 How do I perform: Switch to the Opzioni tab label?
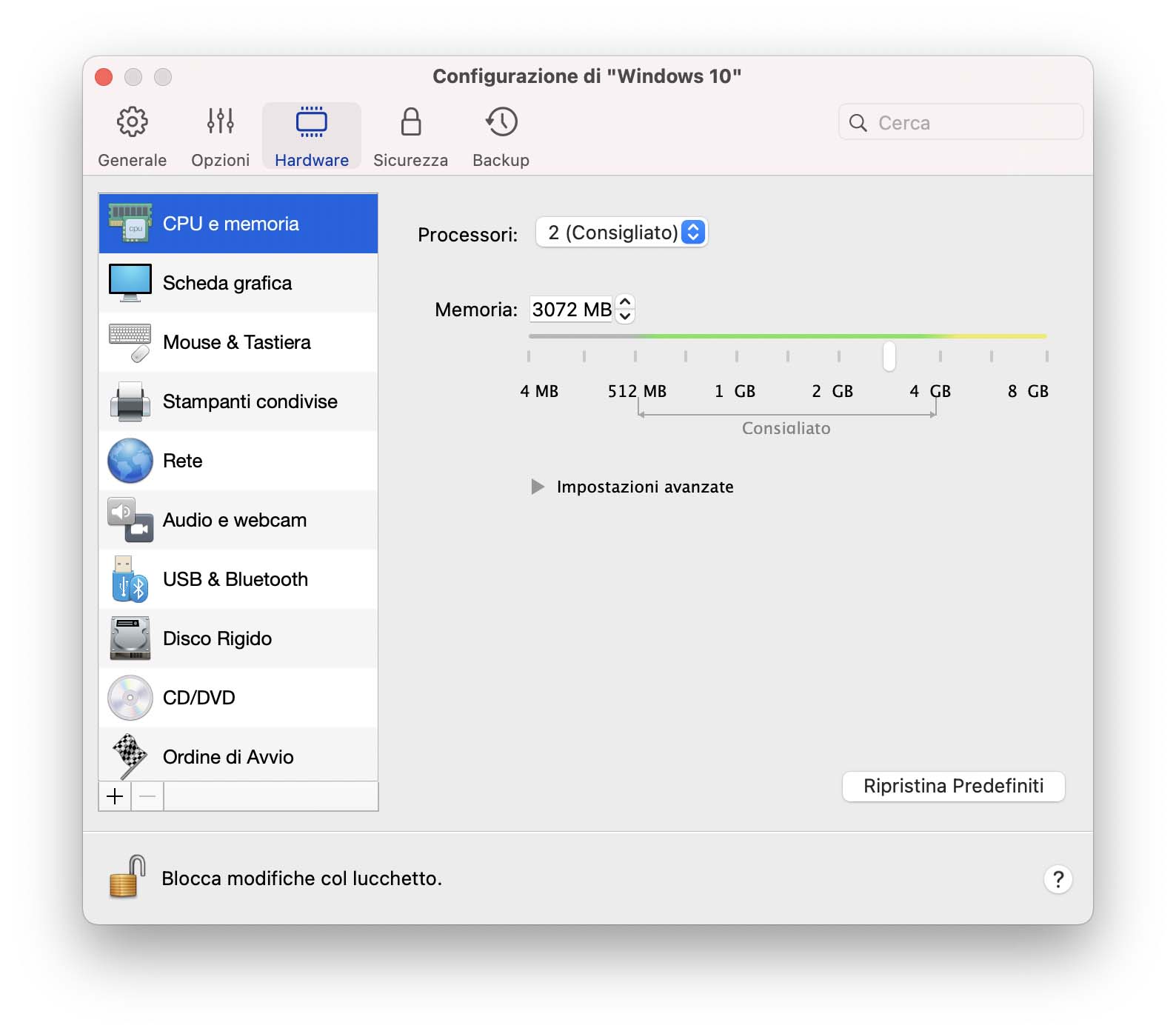pyautogui.click(x=221, y=160)
